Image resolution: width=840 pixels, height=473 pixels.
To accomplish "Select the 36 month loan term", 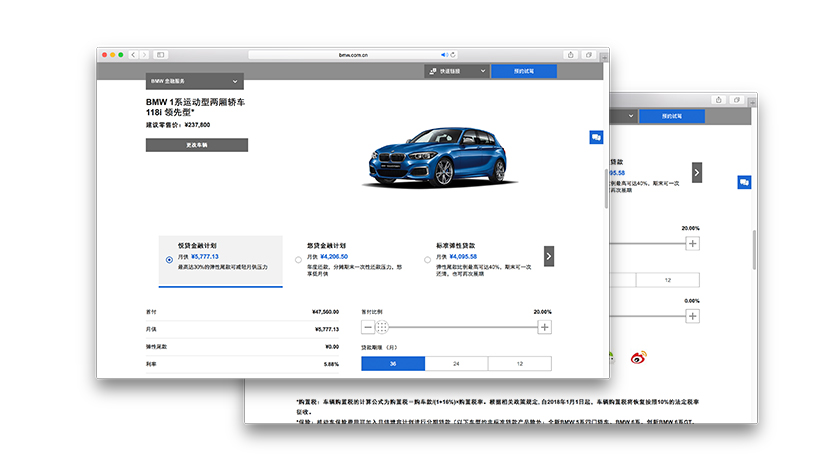I will [393, 364].
